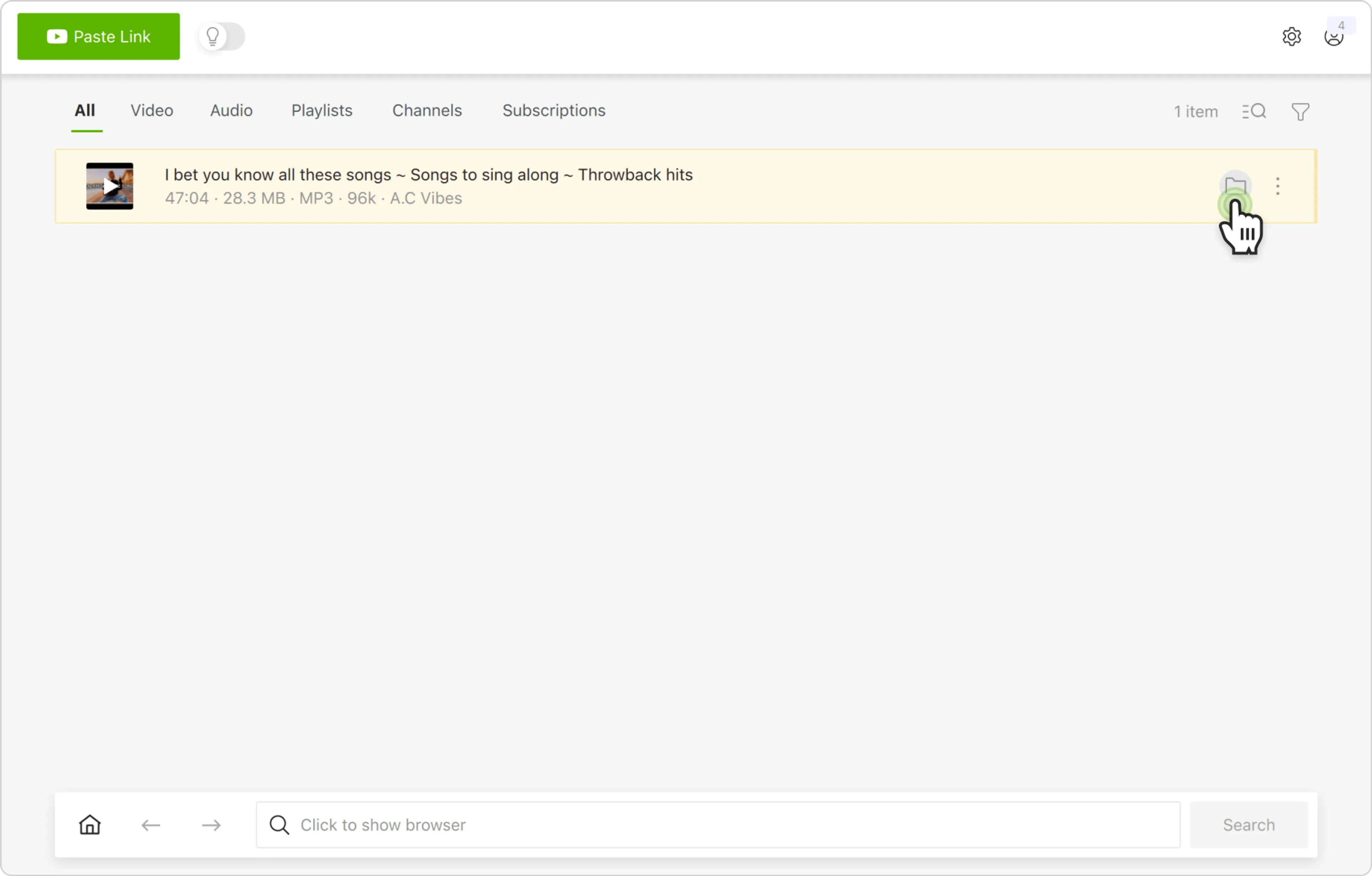This screenshot has height=876, width=1372.
Task: Click the 'Click to show browser' field
Action: (x=718, y=825)
